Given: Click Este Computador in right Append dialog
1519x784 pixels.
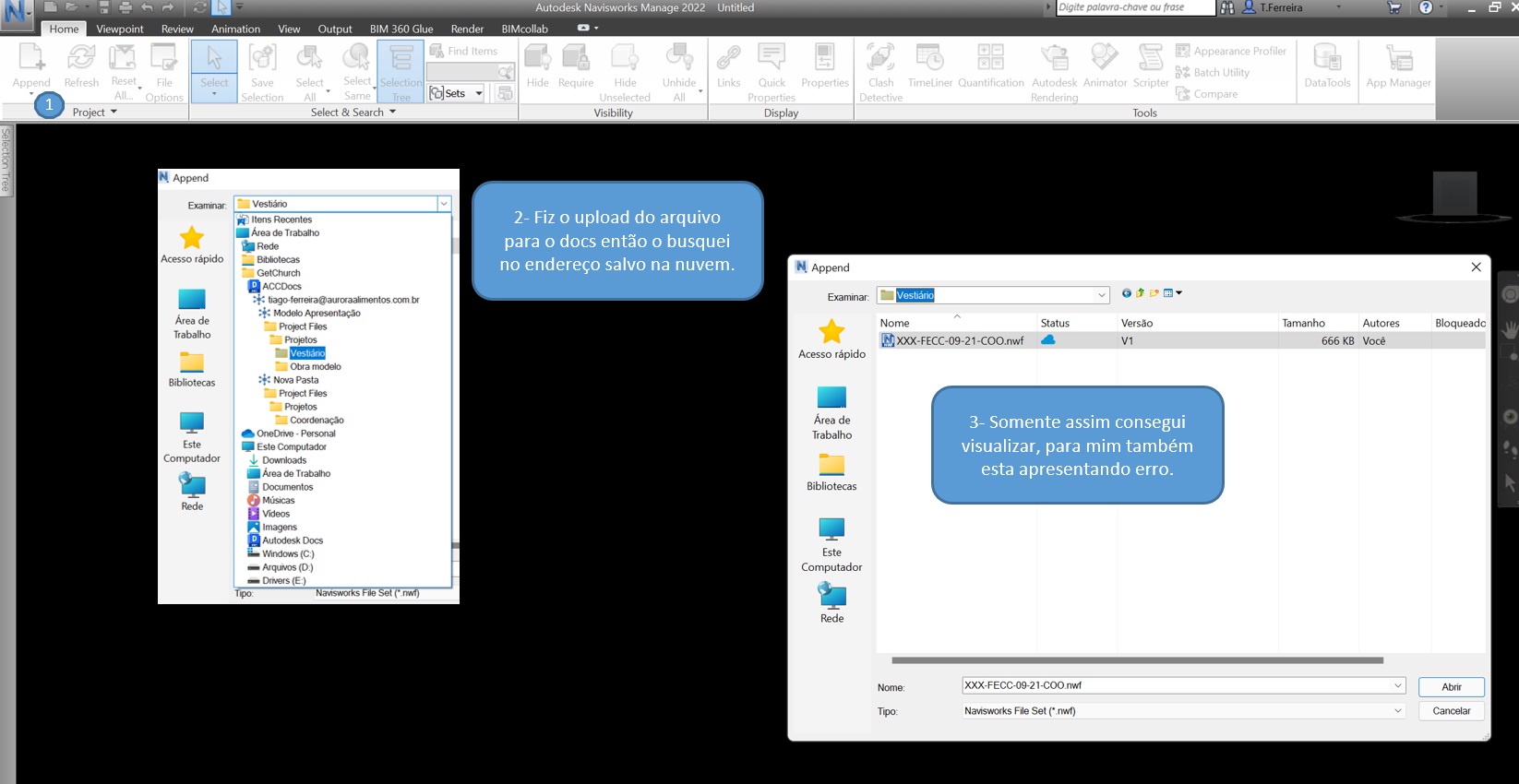Looking at the screenshot, I should (831, 545).
